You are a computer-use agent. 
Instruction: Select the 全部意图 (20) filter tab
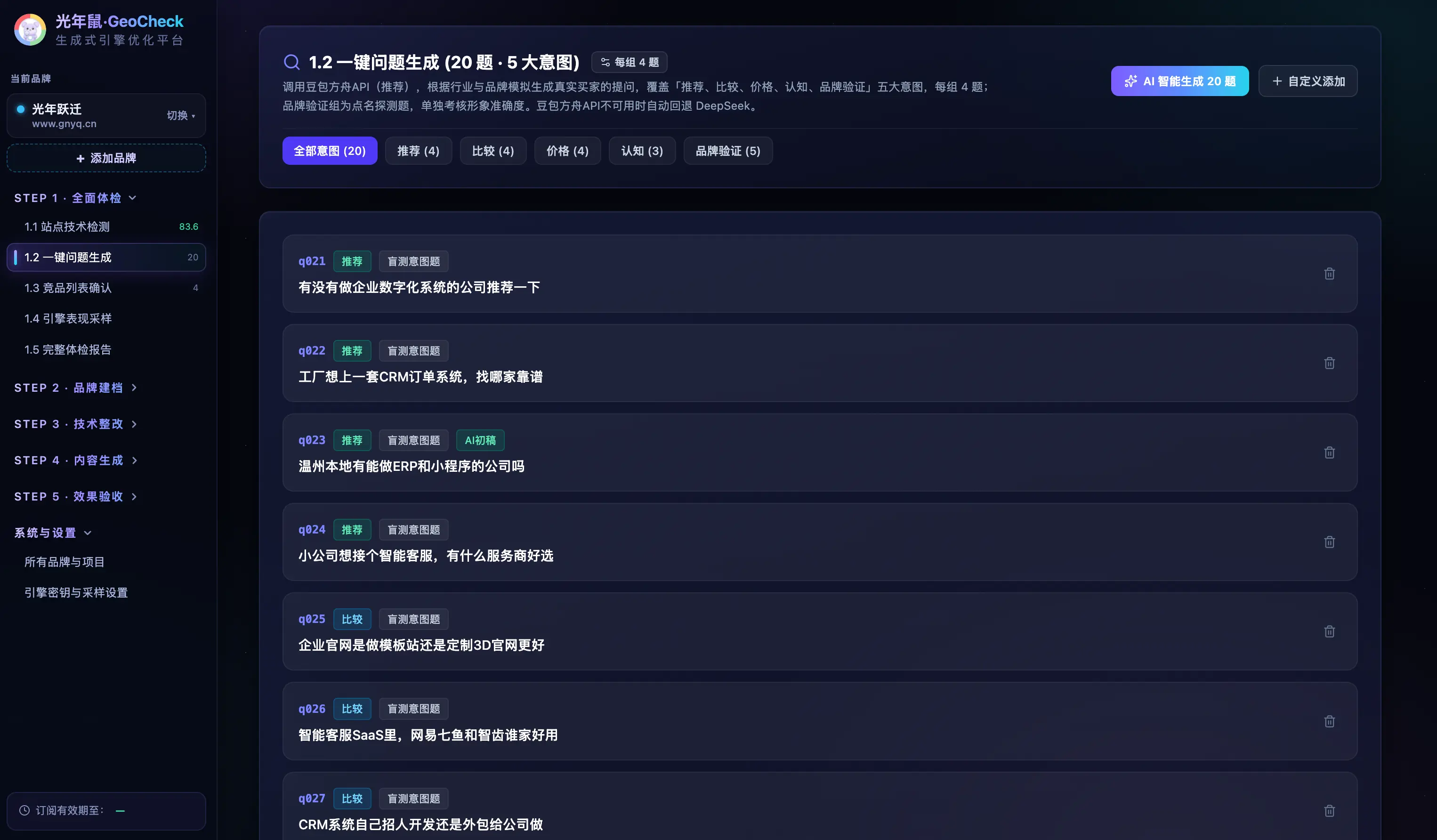click(x=330, y=151)
